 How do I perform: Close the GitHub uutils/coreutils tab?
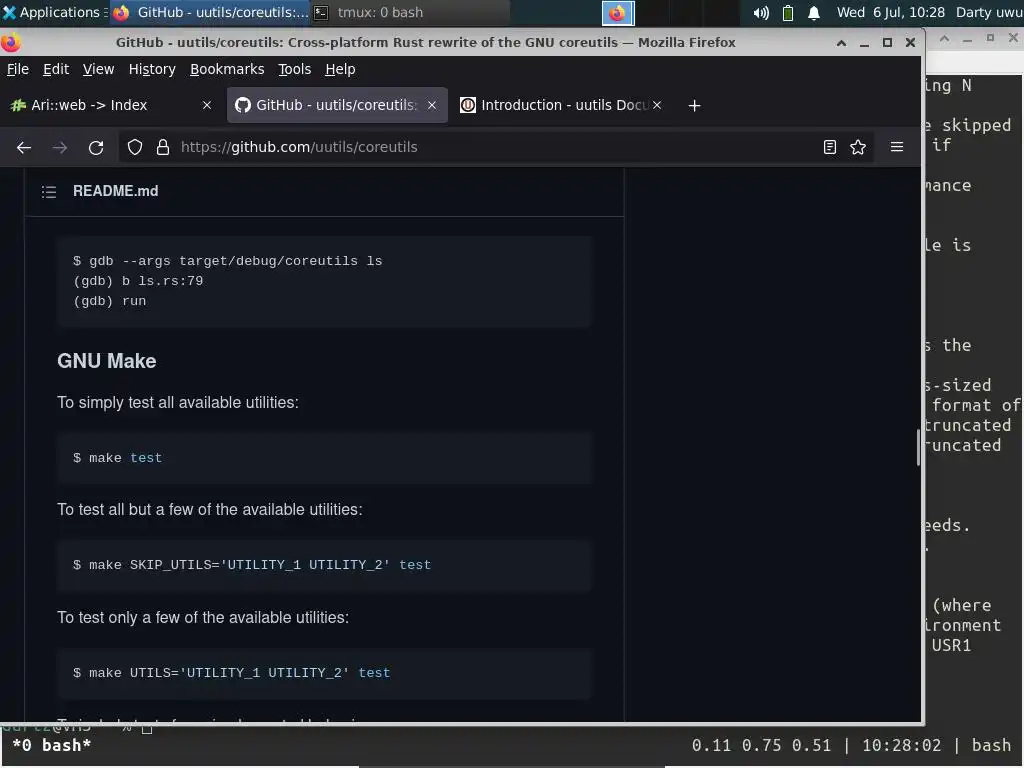click(x=432, y=105)
